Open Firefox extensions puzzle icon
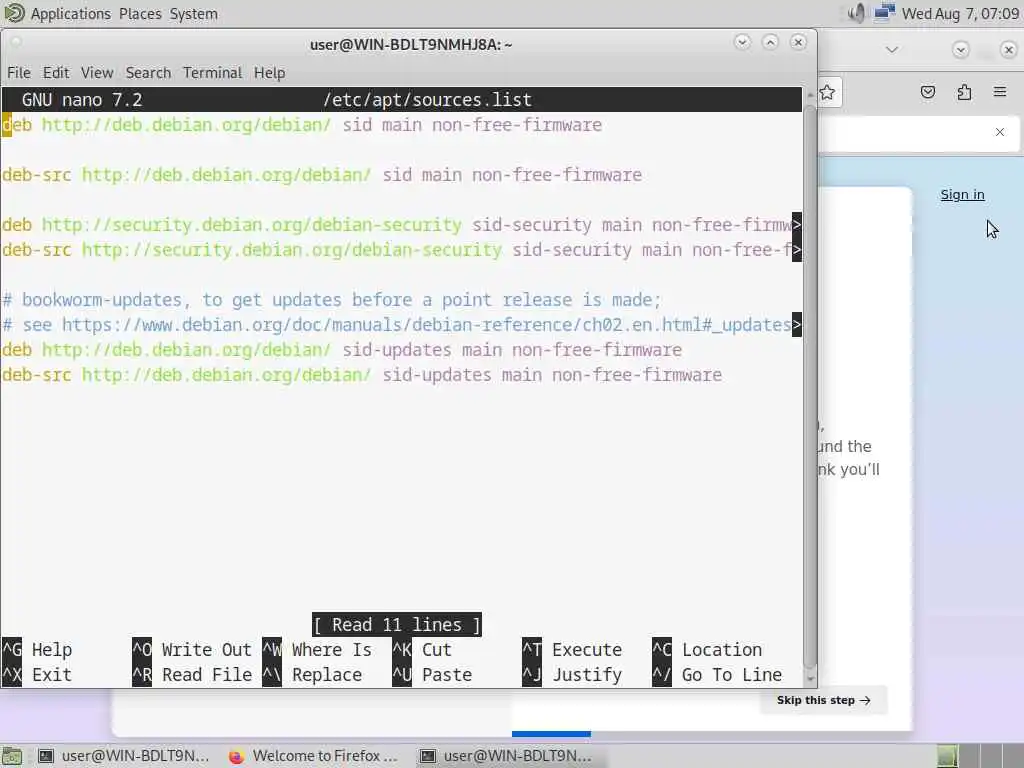 (964, 92)
